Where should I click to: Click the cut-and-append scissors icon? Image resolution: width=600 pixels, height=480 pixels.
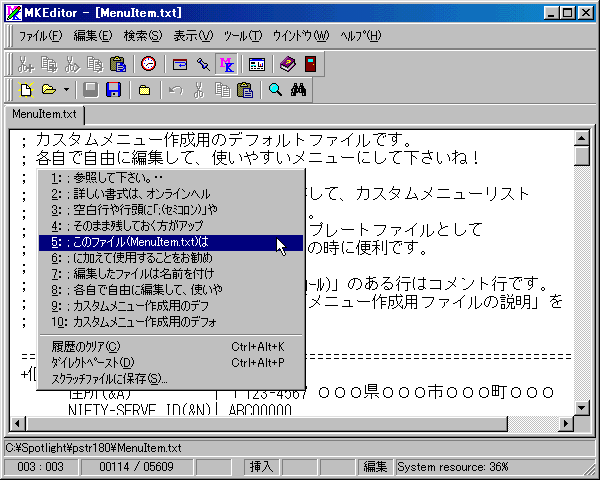pyautogui.click(x=26, y=64)
